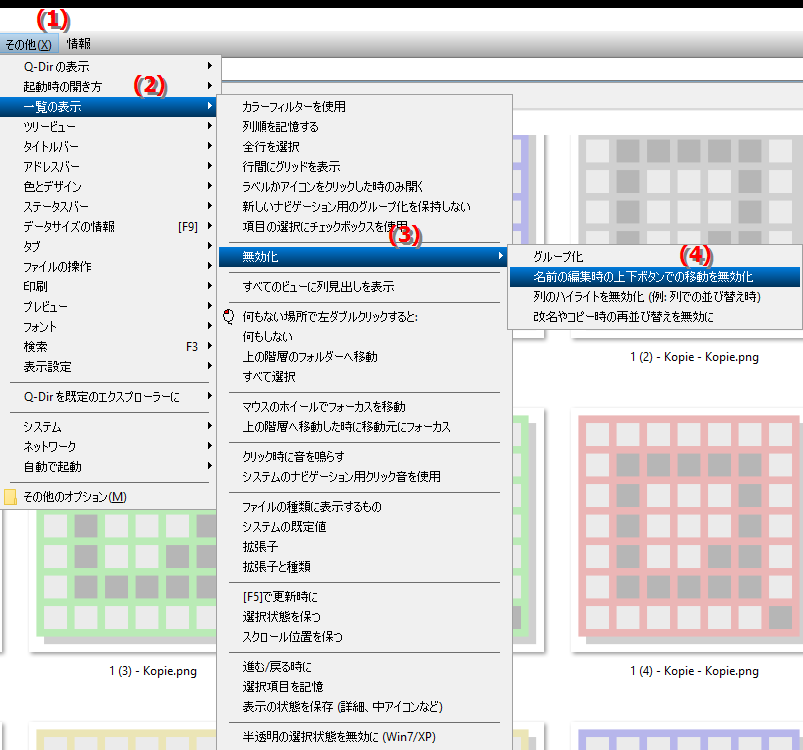
Task: Toggle カラーフィルターを使用 option
Action: (x=294, y=107)
